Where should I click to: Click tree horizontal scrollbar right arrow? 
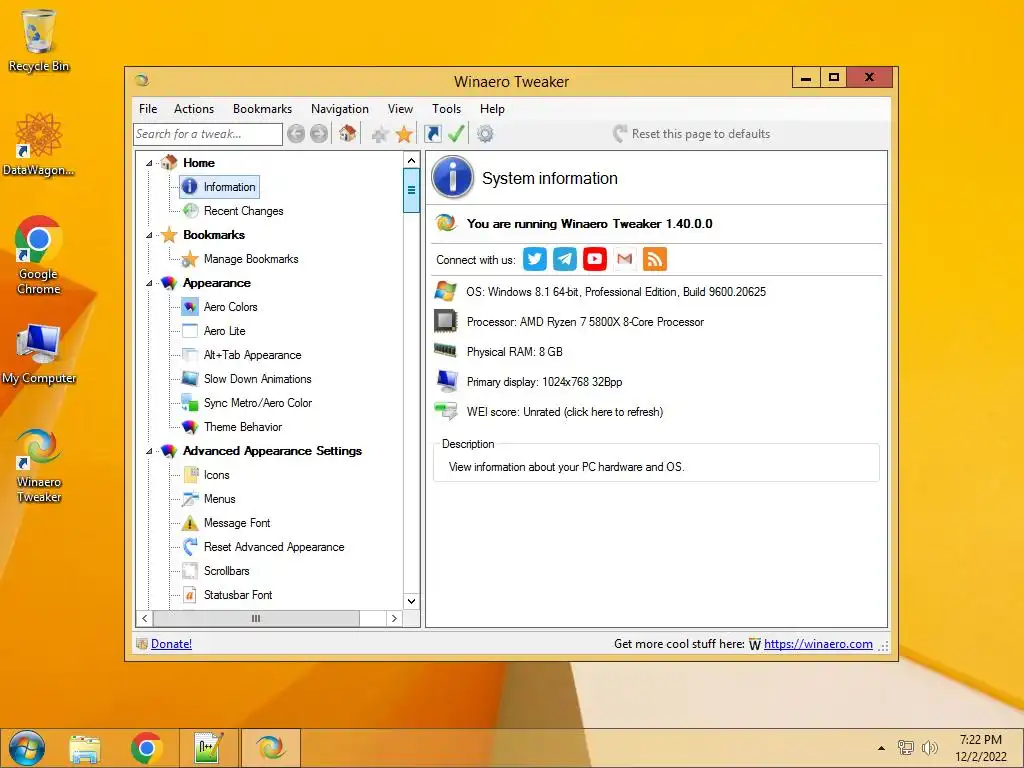coord(394,618)
